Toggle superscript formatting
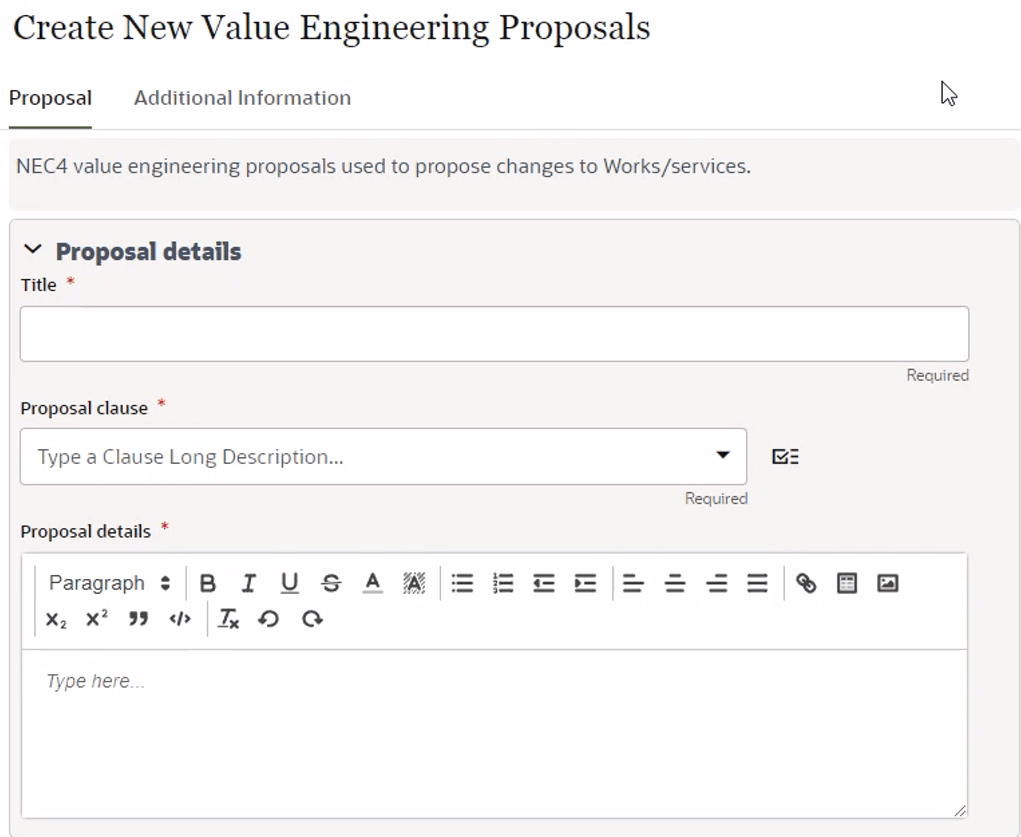1021x837 pixels. [x=95, y=620]
